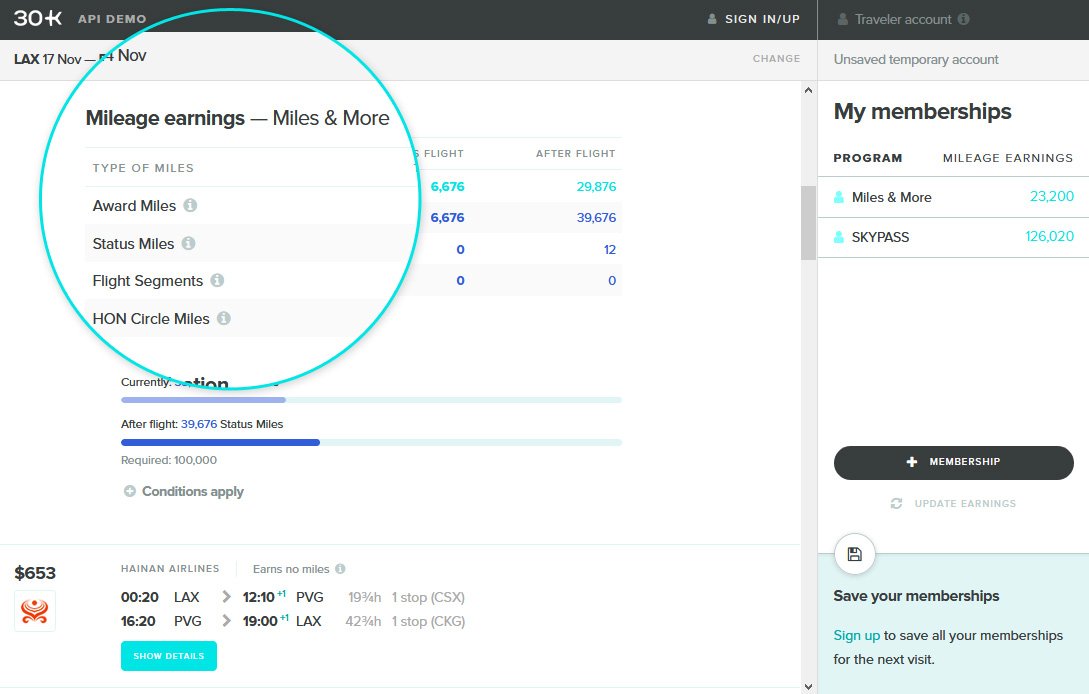Viewport: 1089px width, 694px height.
Task: Click the After flight status miles progress bar
Action: [x=371, y=442]
